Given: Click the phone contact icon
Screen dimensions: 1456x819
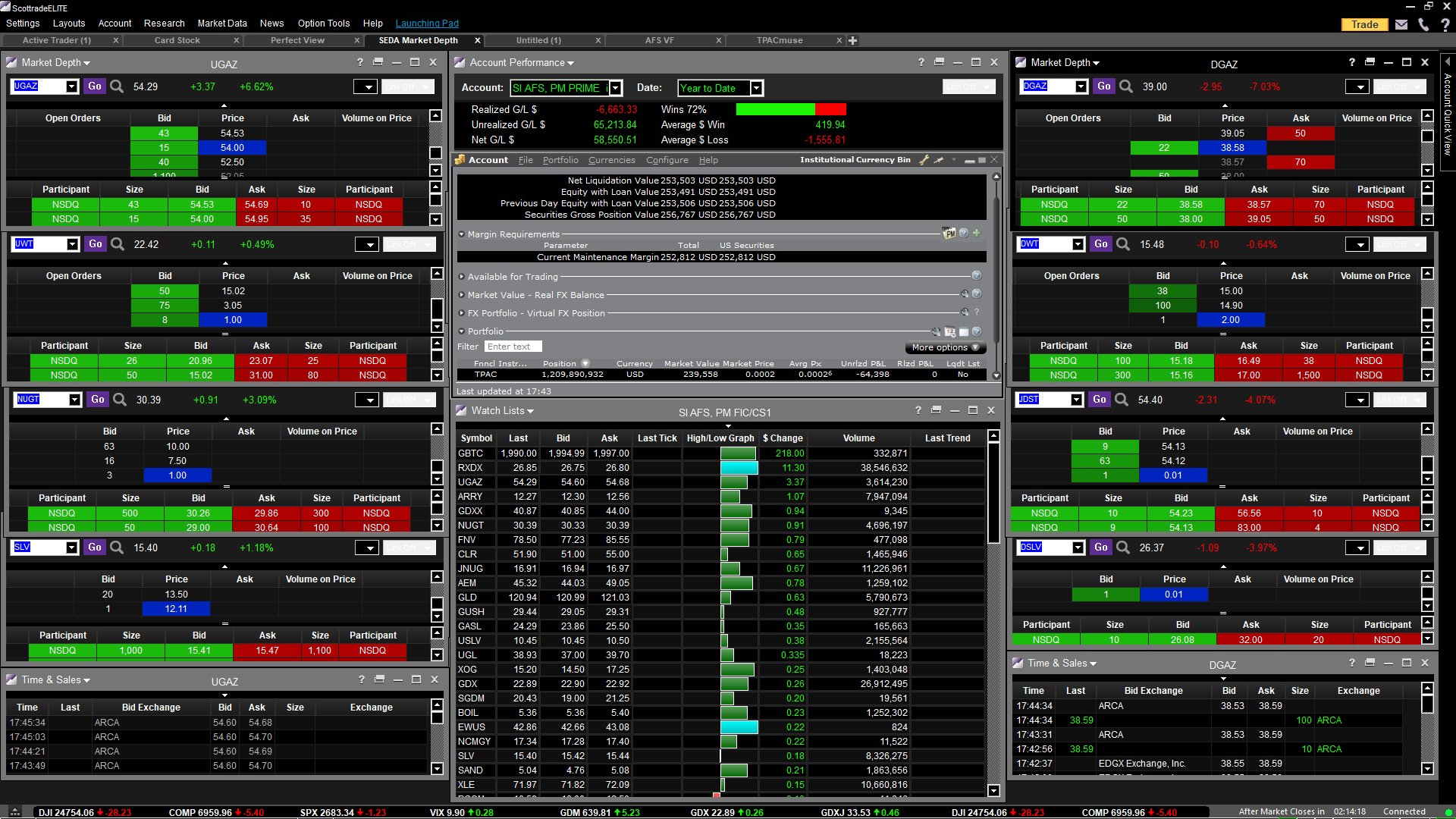Looking at the screenshot, I should click(x=1423, y=24).
